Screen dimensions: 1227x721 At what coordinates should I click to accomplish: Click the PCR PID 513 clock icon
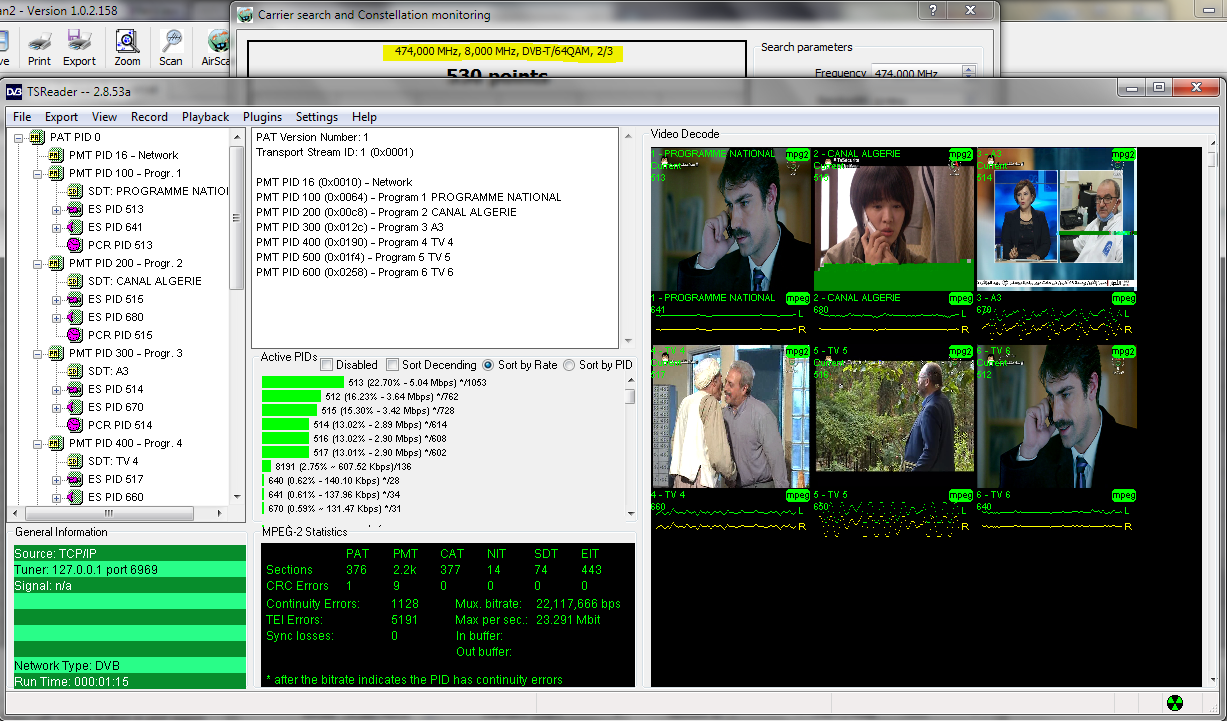pos(74,245)
